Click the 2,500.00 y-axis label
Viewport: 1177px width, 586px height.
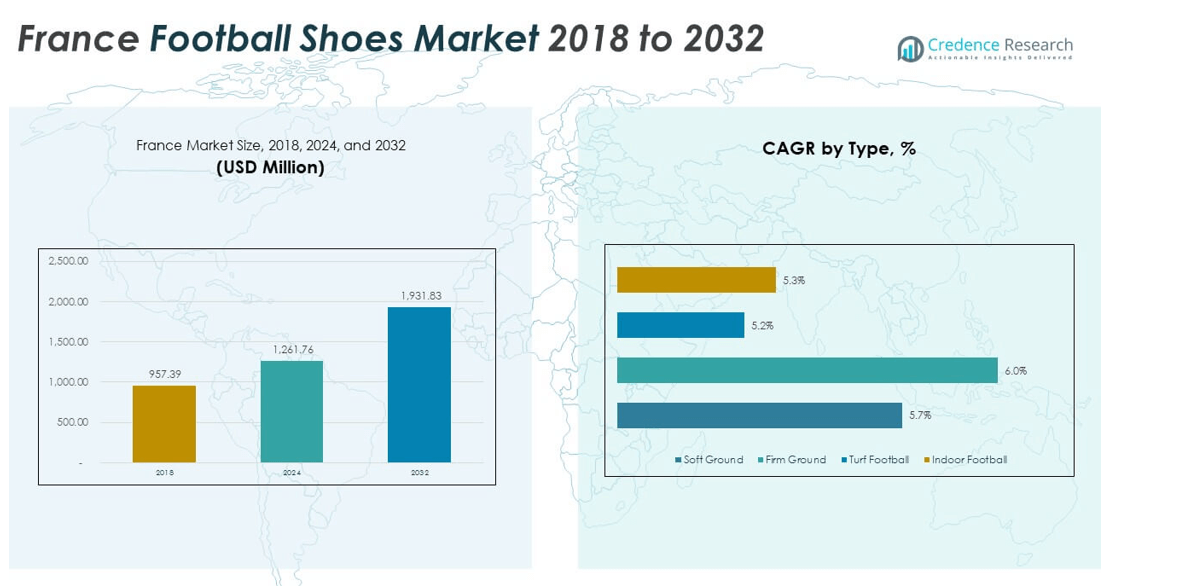click(x=68, y=261)
